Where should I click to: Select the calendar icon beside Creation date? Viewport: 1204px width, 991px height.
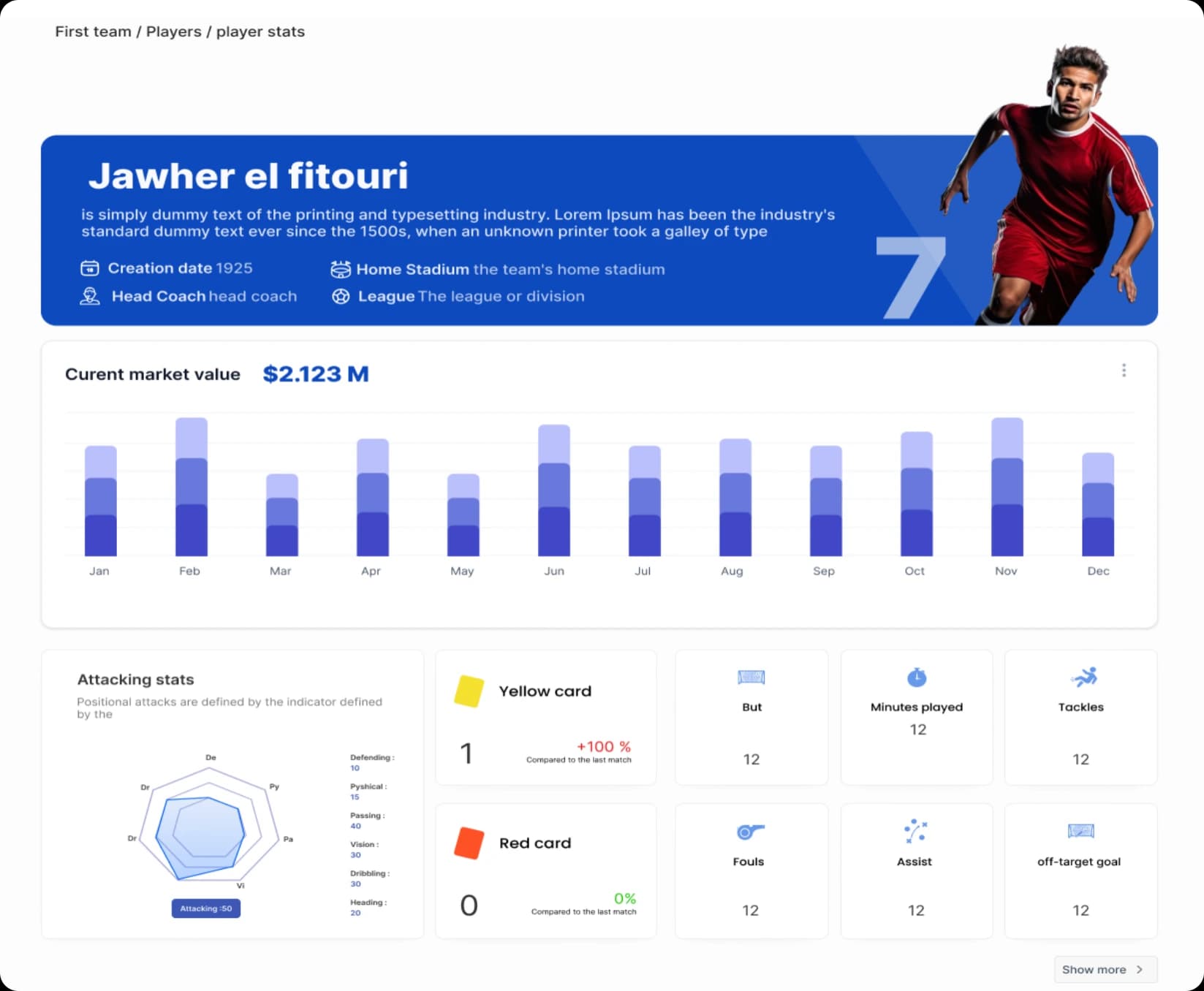coord(88,267)
